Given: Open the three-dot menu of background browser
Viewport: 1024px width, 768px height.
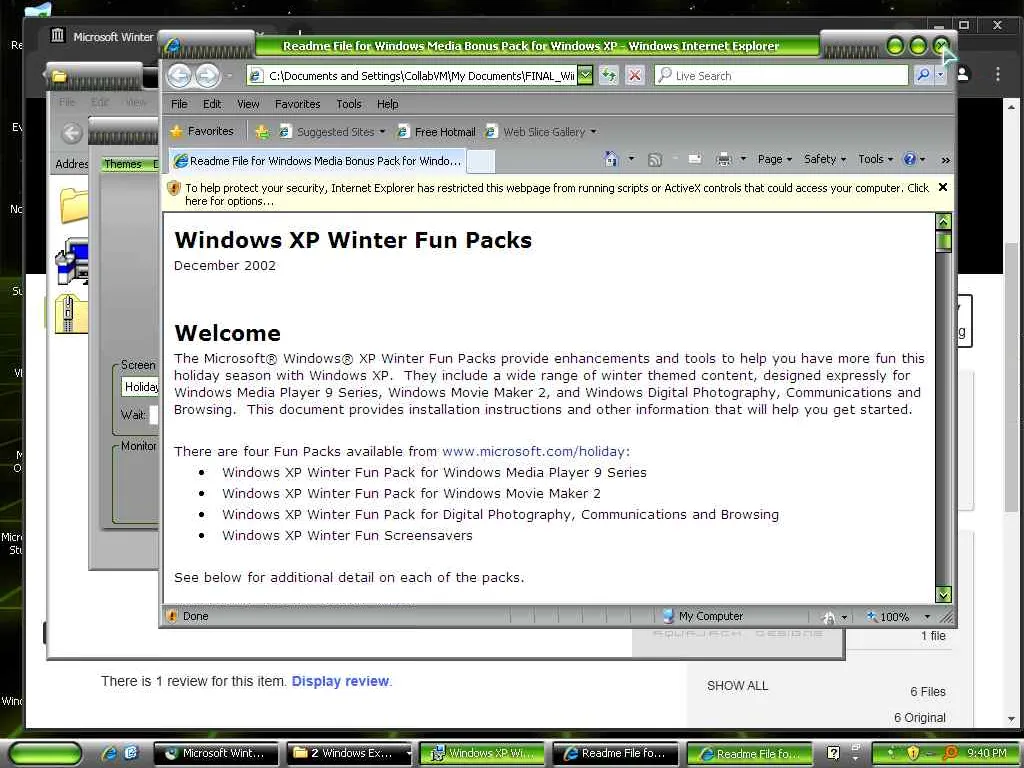Looking at the screenshot, I should (x=998, y=74).
